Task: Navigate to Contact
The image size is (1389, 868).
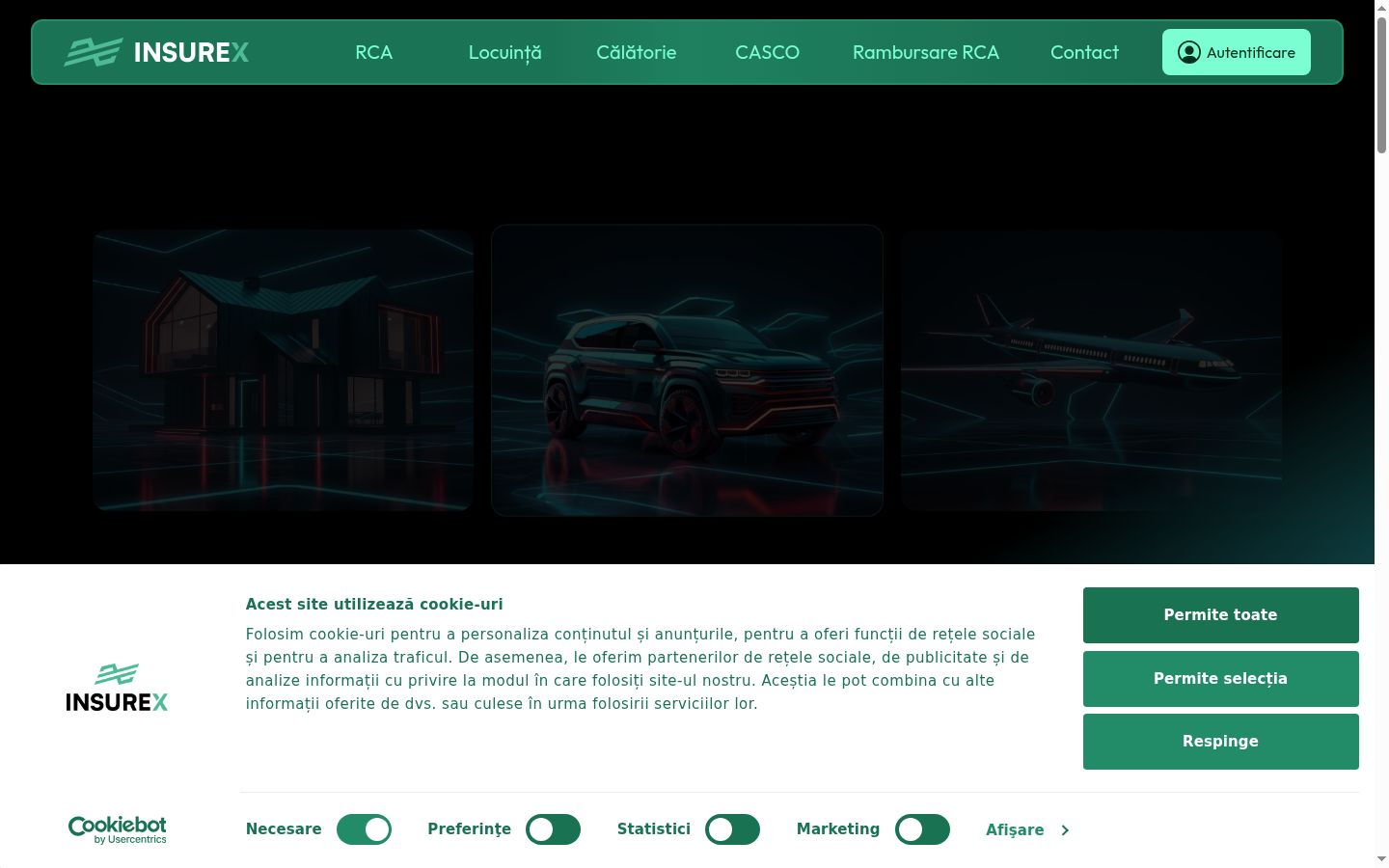Action: 1084,52
